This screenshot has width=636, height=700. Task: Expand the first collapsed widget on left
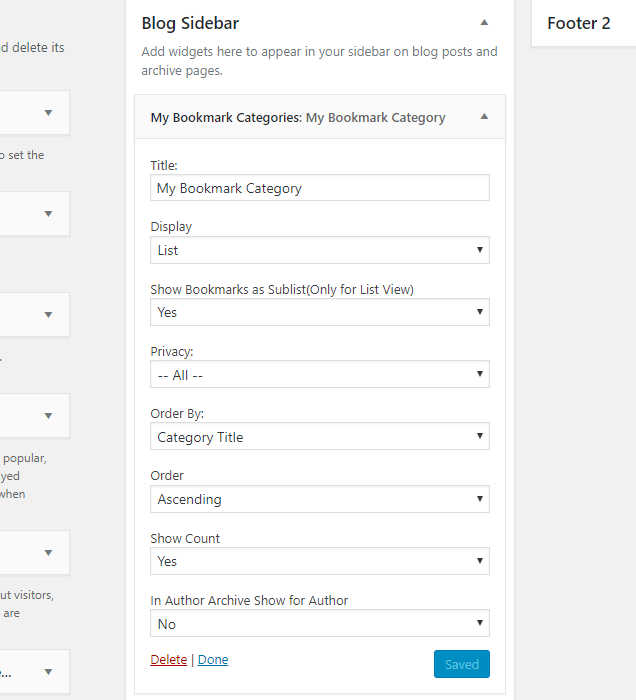tap(48, 113)
